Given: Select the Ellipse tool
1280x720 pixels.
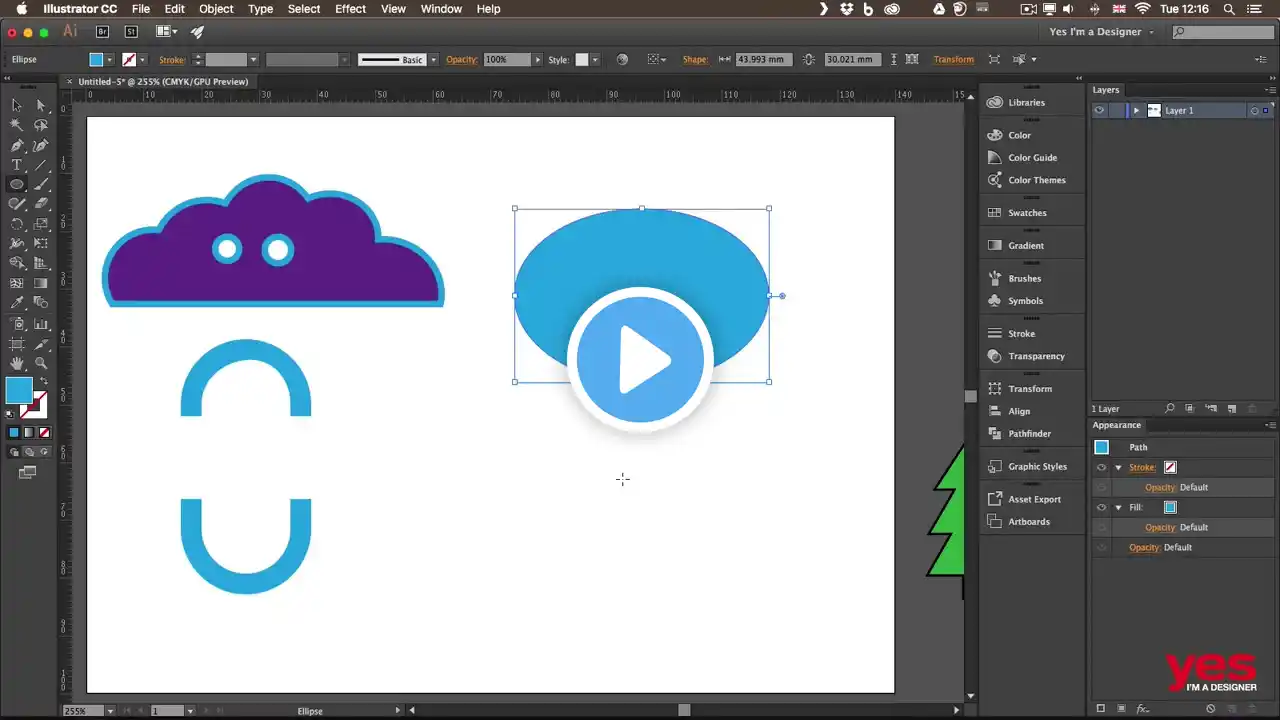Looking at the screenshot, I should [17, 185].
